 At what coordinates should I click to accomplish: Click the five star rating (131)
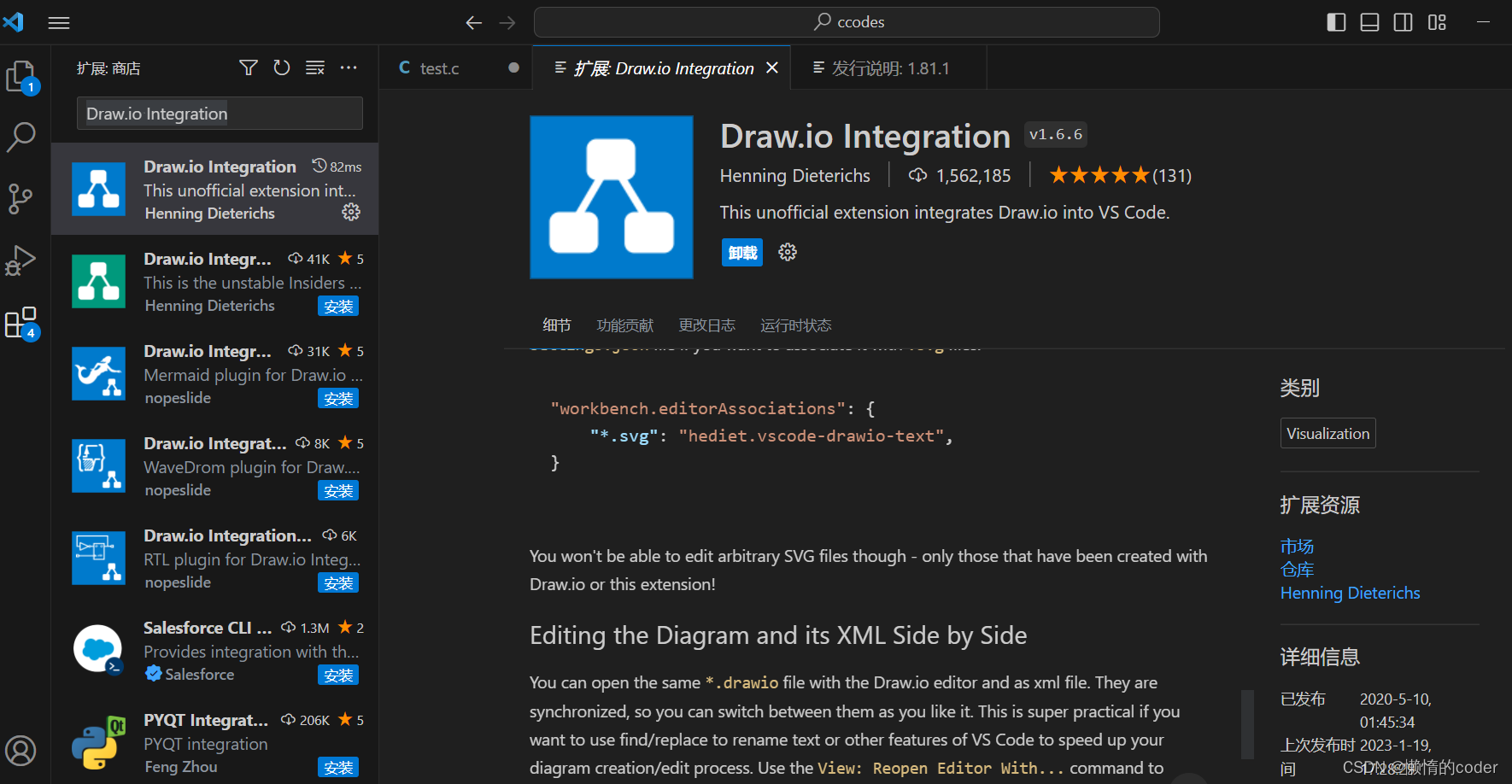tap(1120, 175)
